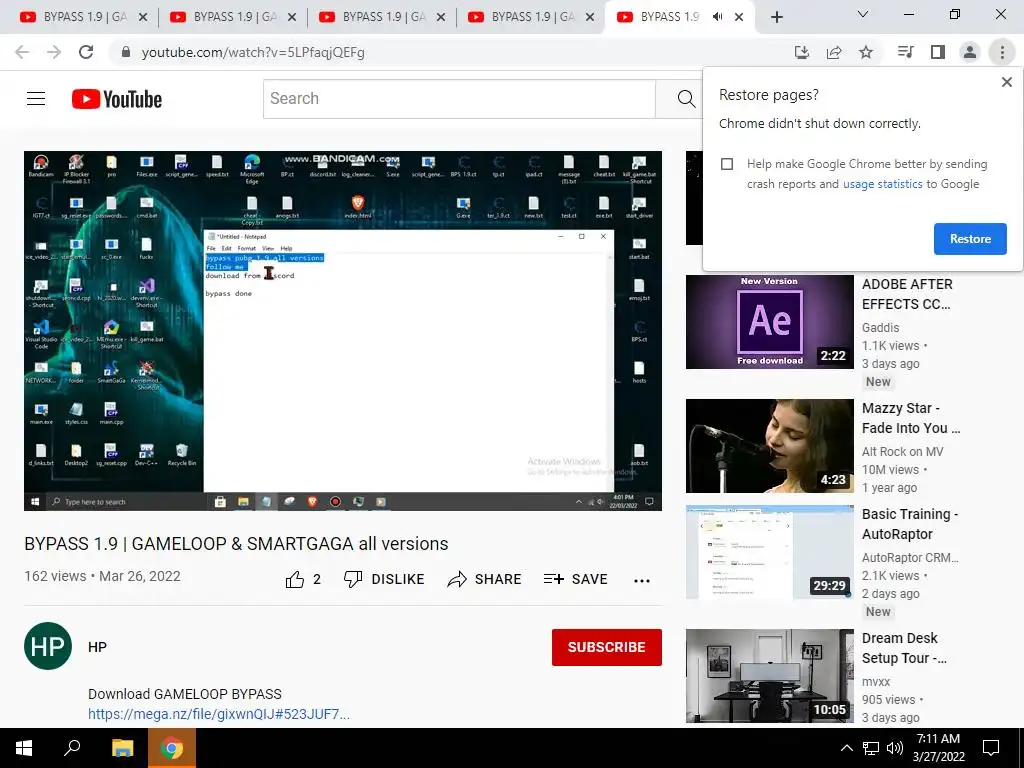Open the Windows Start menu
Image resolution: width=1024 pixels, height=768 pixels.
coord(24,748)
